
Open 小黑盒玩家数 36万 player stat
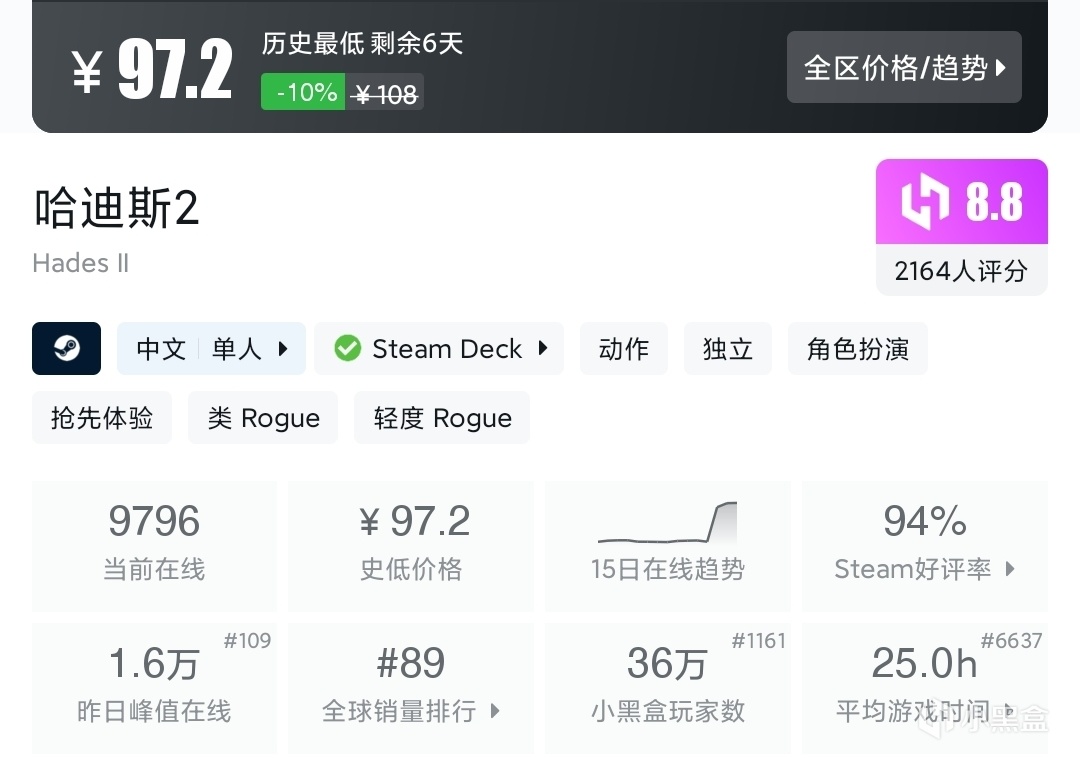pyautogui.click(x=667, y=687)
